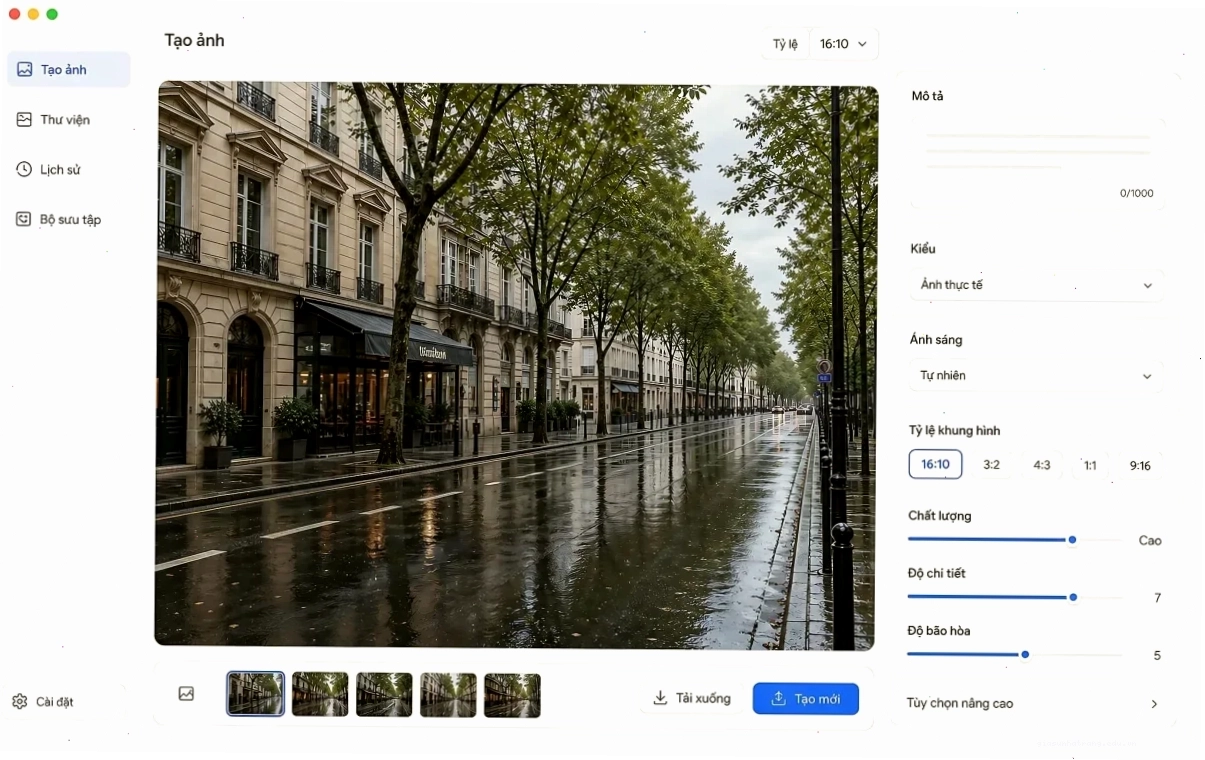Select the 9:16 aspect ratio option
The image size is (1205, 760).
click(x=1140, y=465)
